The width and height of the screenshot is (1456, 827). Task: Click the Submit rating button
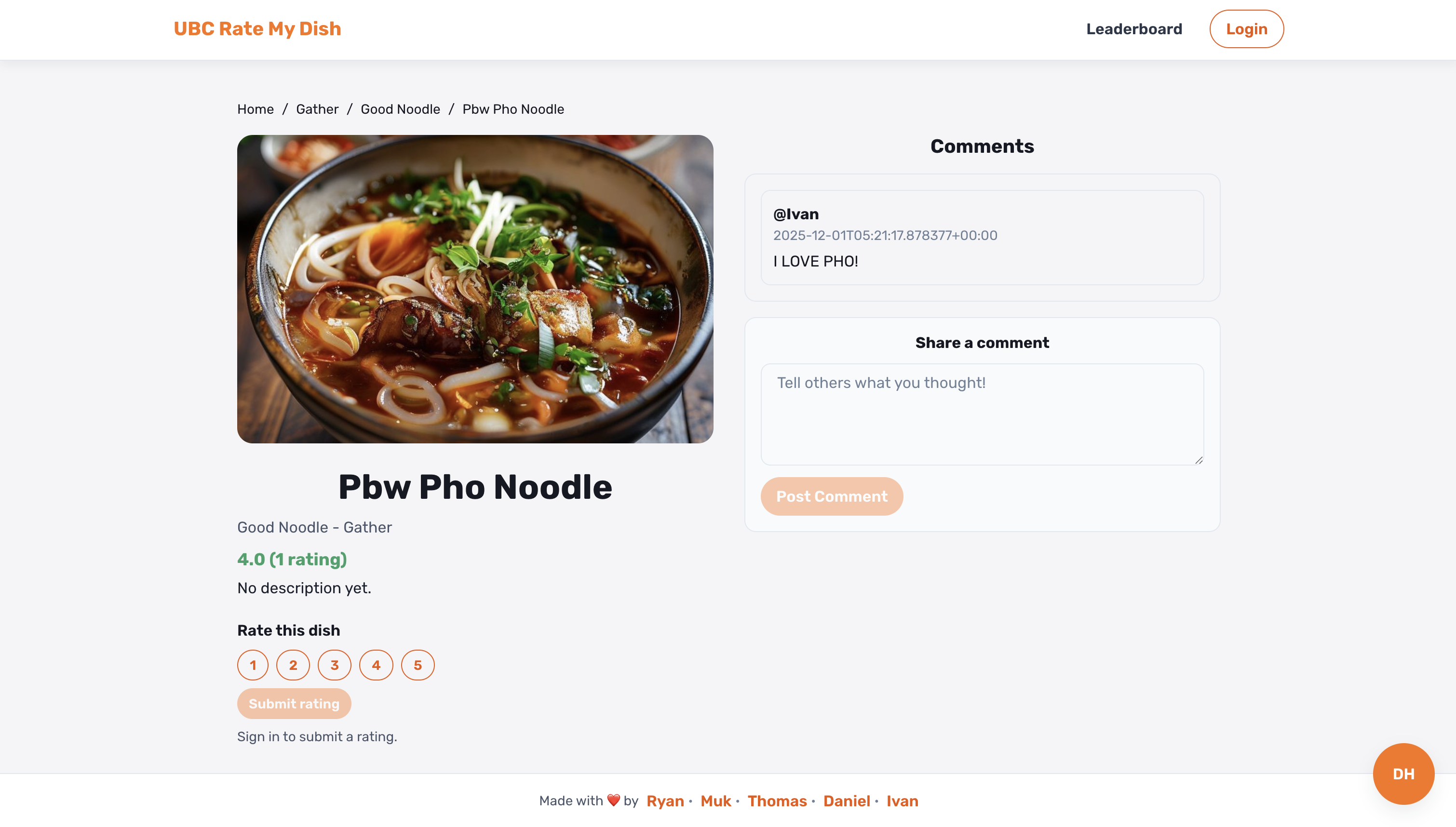click(294, 704)
